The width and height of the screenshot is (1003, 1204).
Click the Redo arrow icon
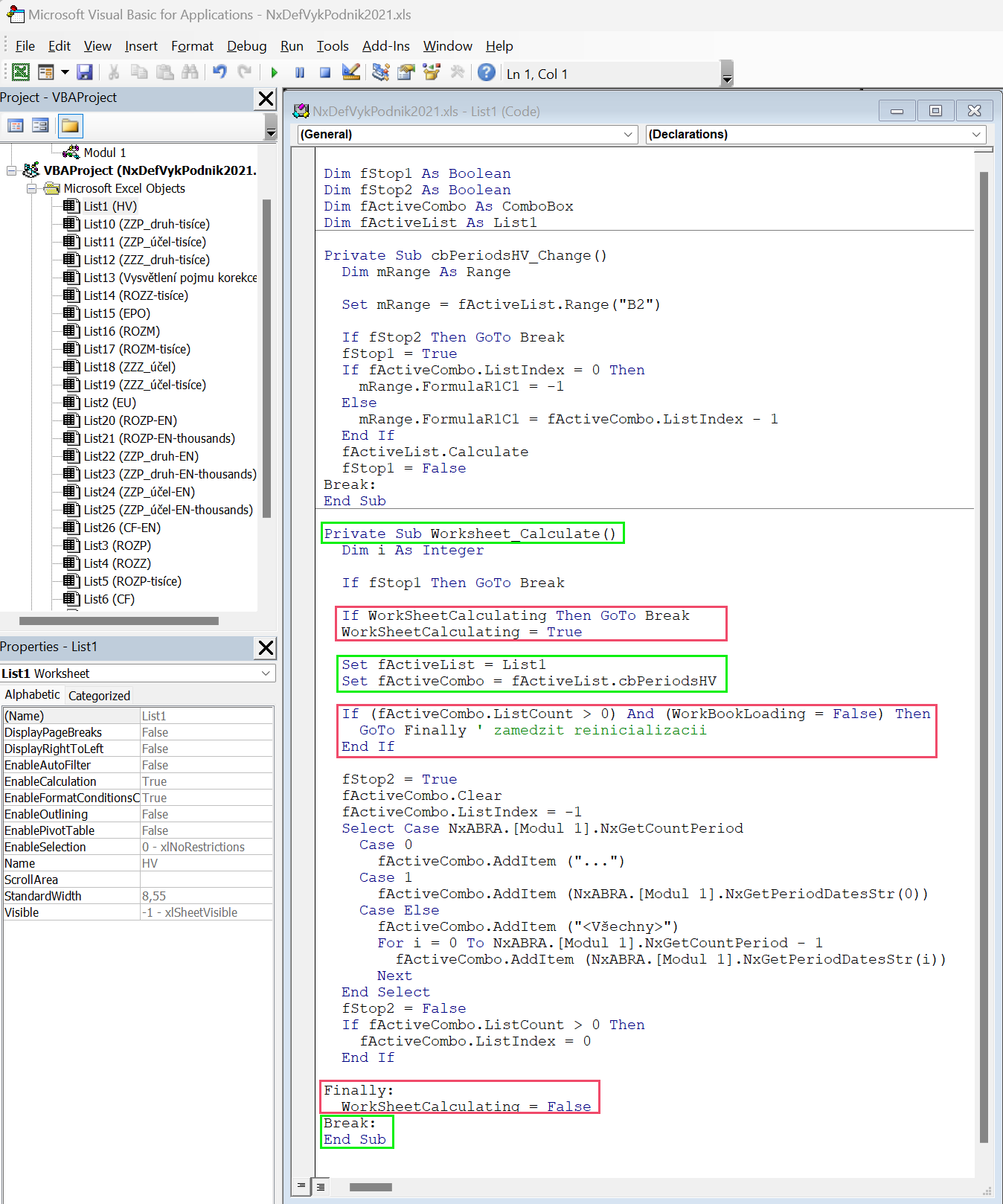tap(245, 72)
